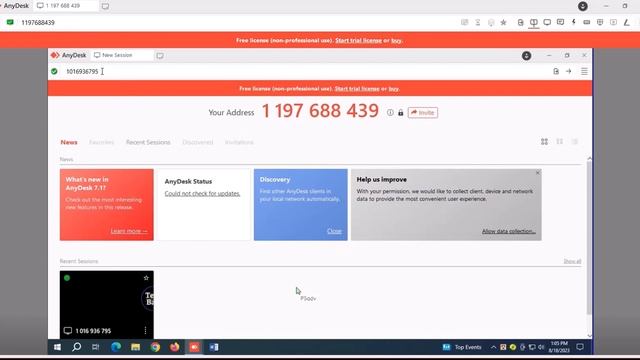The width and height of the screenshot is (640, 360).
Task: Favorite the 1 016 936 795 session star
Action: pyautogui.click(x=146, y=278)
